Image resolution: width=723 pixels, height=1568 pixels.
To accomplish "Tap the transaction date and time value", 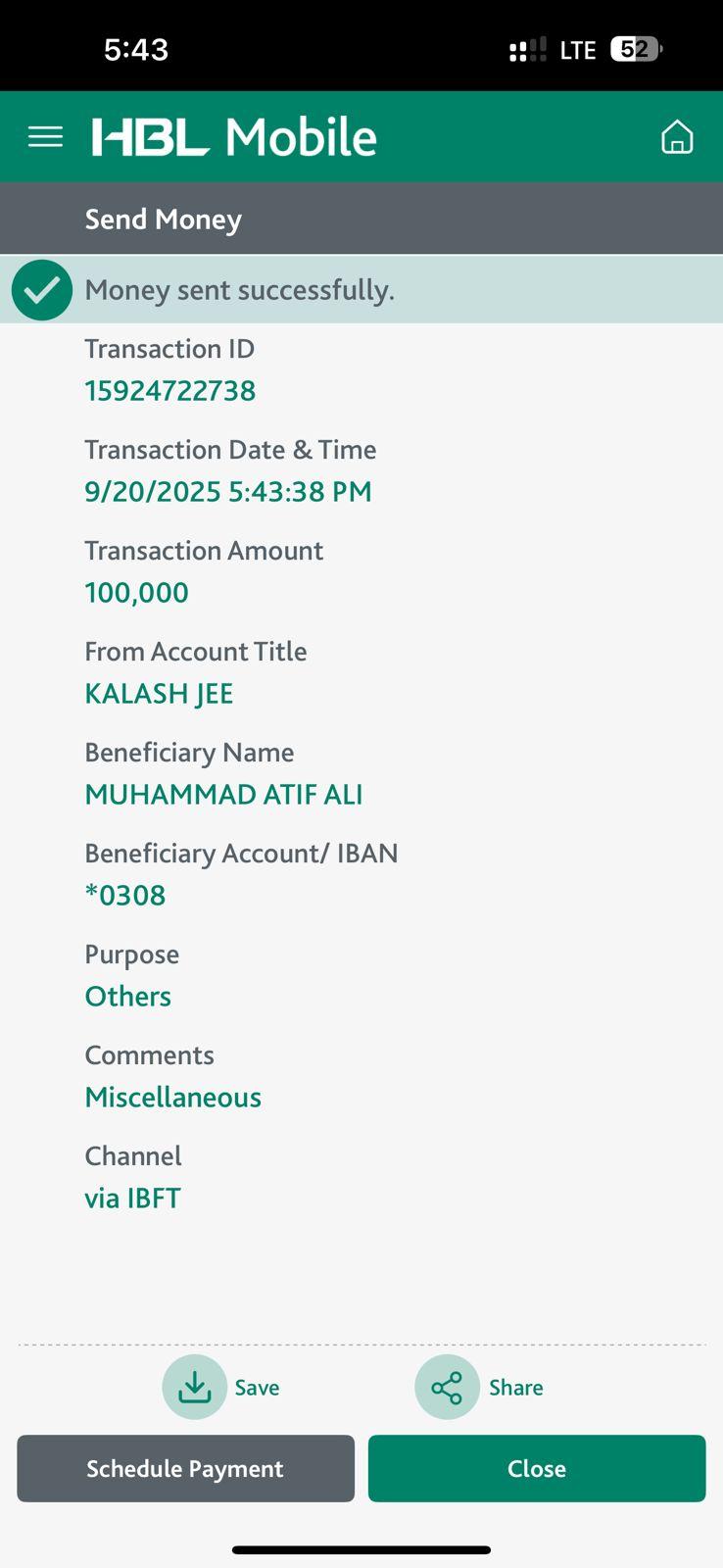I will (228, 492).
